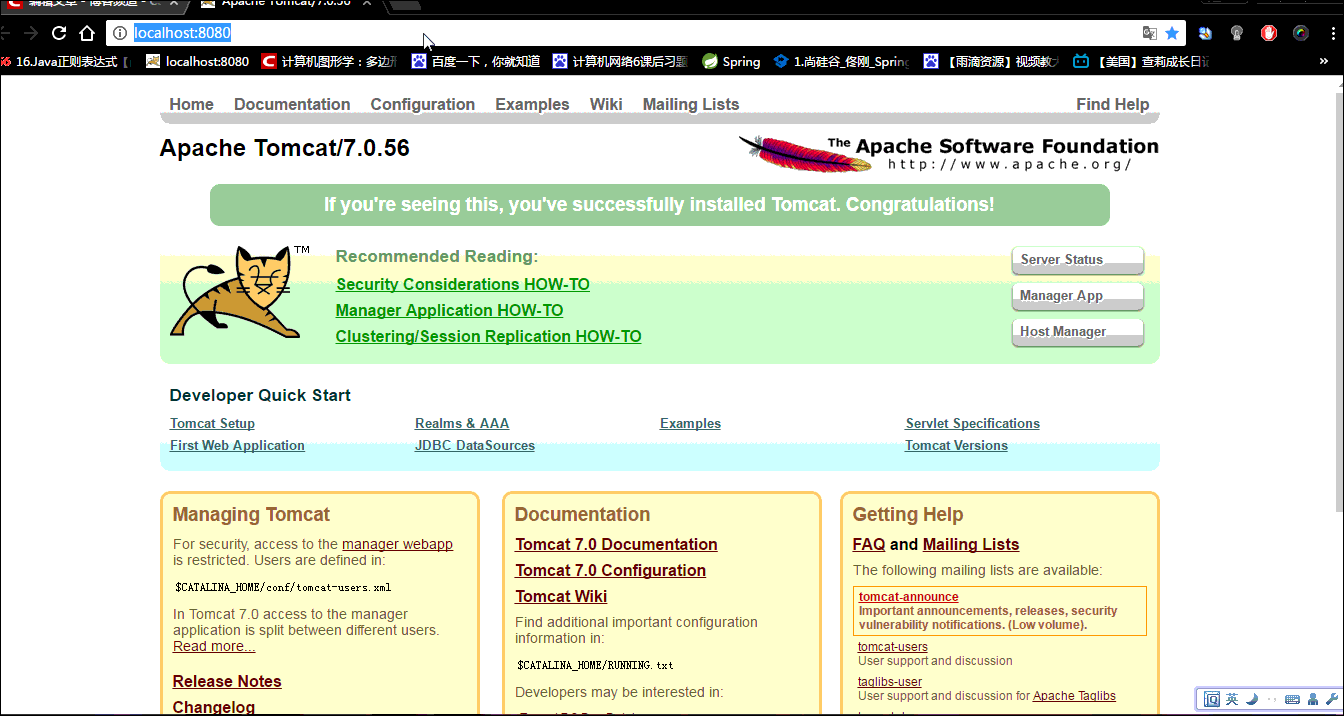Open the Apache Taglibs link
This screenshot has height=716, width=1344.
[x=1074, y=696]
